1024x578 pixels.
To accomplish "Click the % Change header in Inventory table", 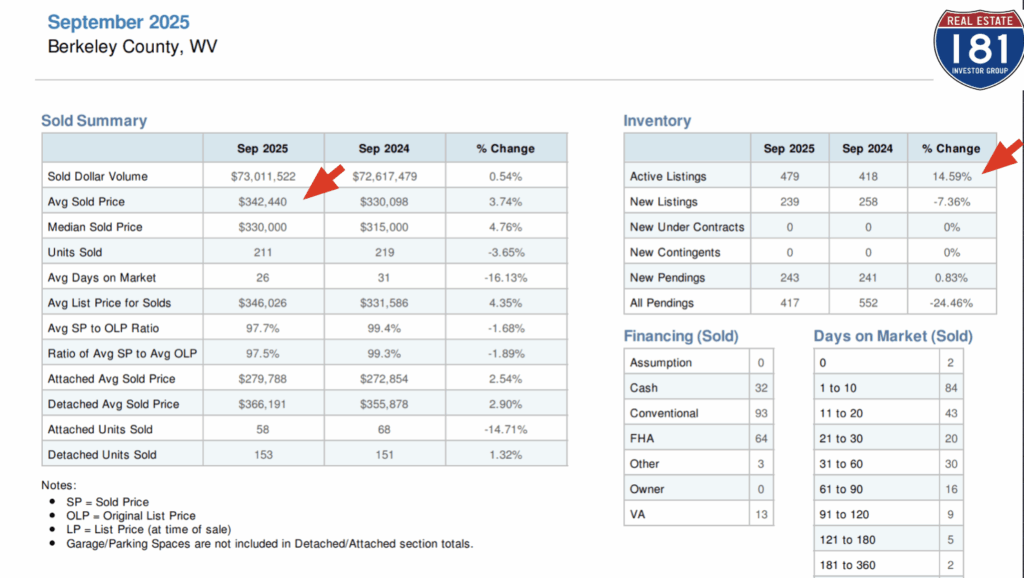I will tap(951, 148).
